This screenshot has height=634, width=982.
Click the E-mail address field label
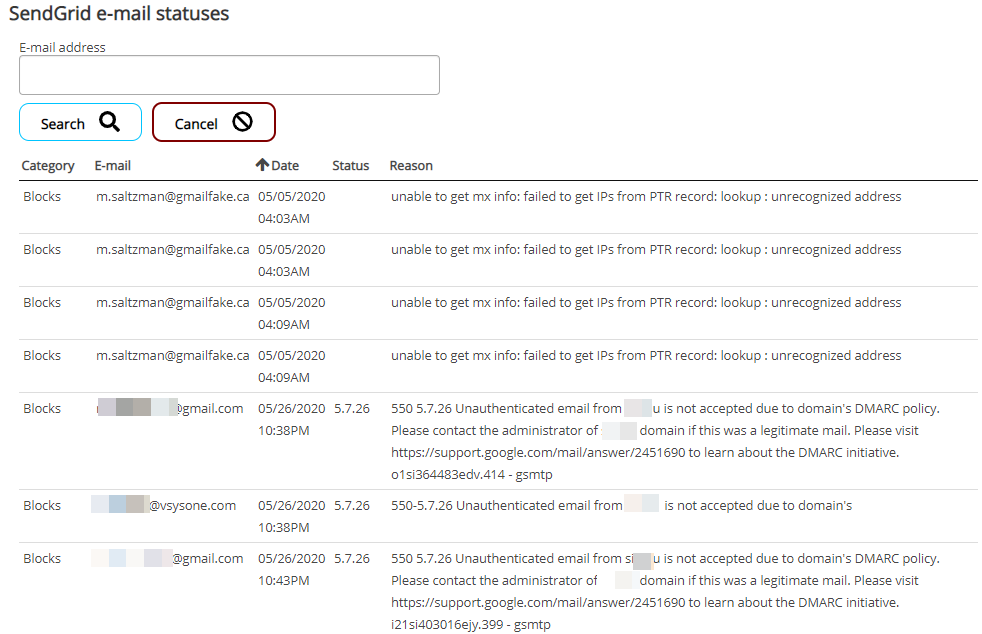[x=63, y=47]
